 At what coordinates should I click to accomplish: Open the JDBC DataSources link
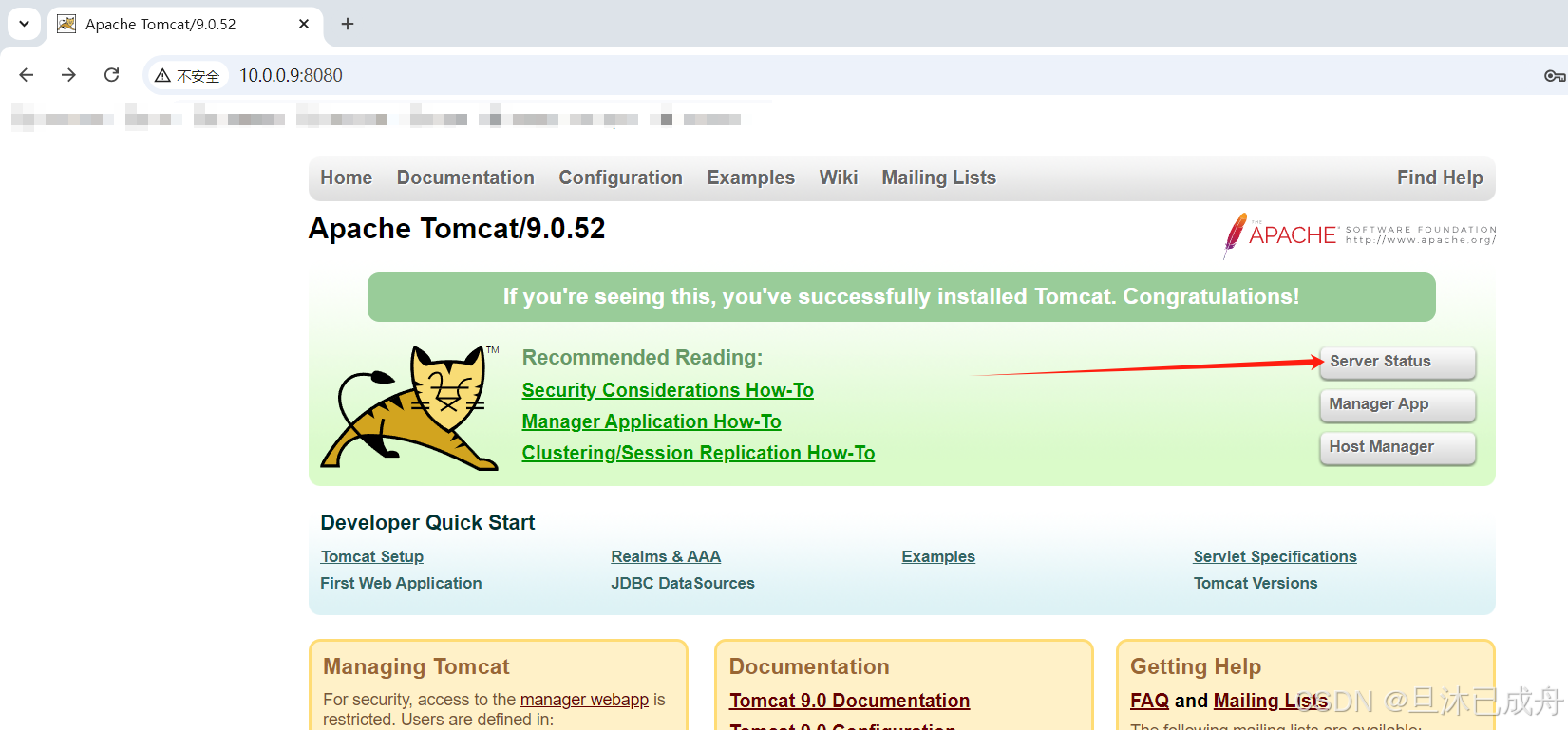coord(683,583)
